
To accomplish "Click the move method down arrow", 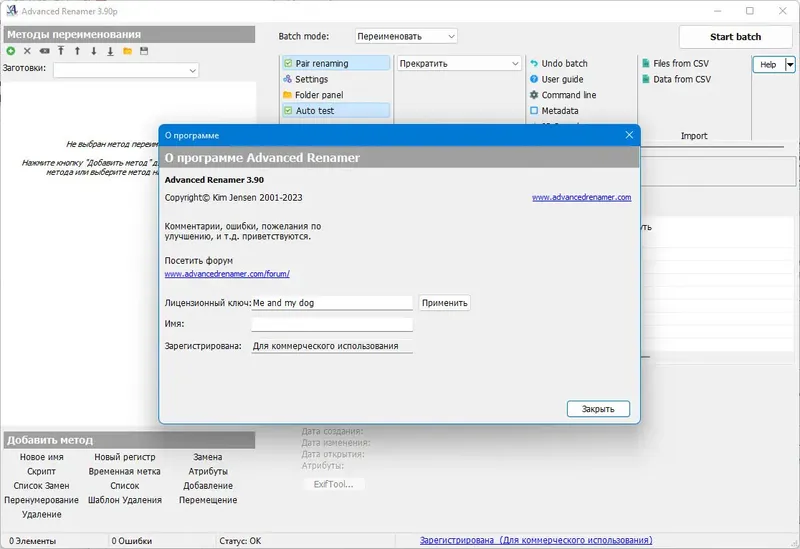I will tap(93, 51).
